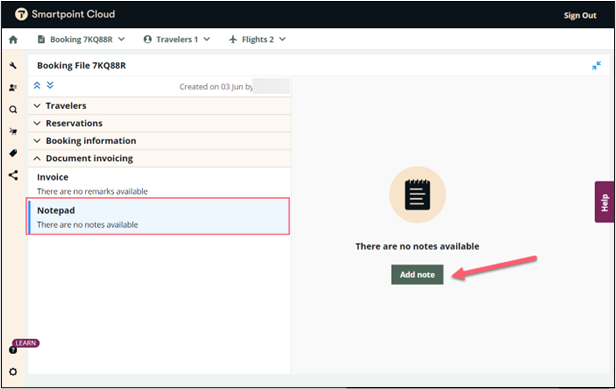
Task: Select the price tag sidebar icon
Action: point(13,153)
